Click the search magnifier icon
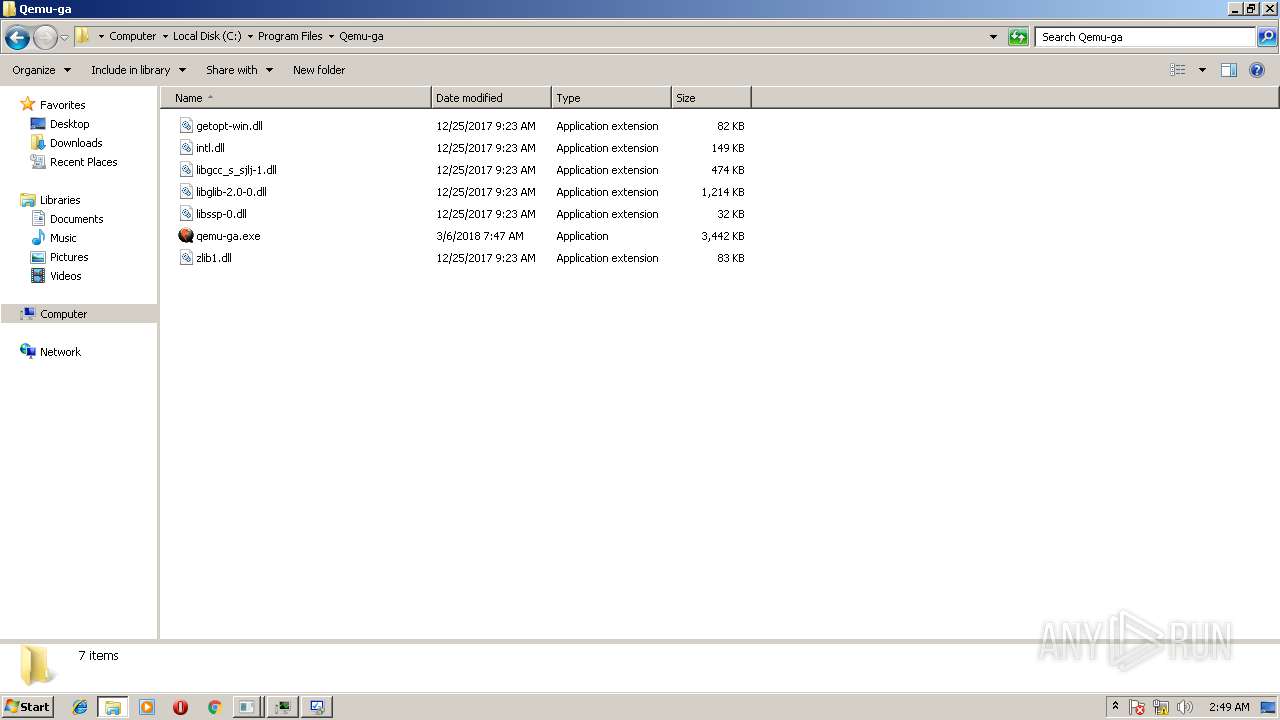 (x=1267, y=37)
